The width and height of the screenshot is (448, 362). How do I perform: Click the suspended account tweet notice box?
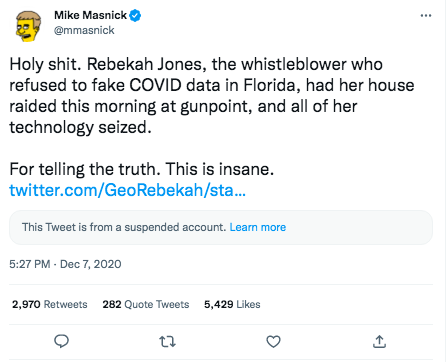pos(221,227)
